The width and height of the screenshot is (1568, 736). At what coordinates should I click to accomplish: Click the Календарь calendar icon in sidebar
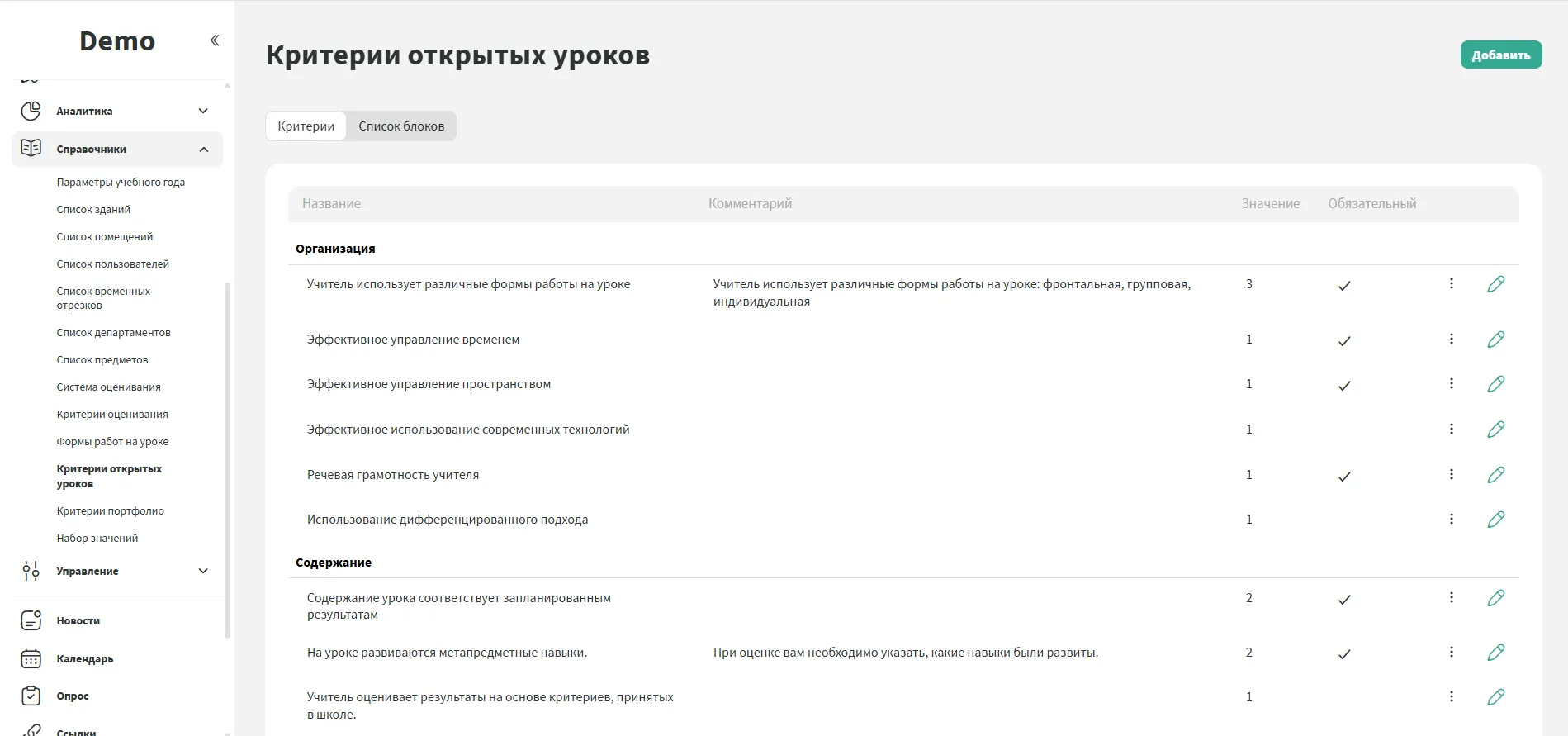[x=31, y=659]
